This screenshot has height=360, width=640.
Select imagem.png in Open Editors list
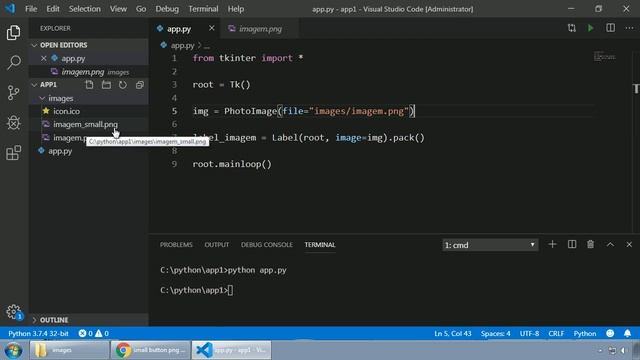[89, 72]
